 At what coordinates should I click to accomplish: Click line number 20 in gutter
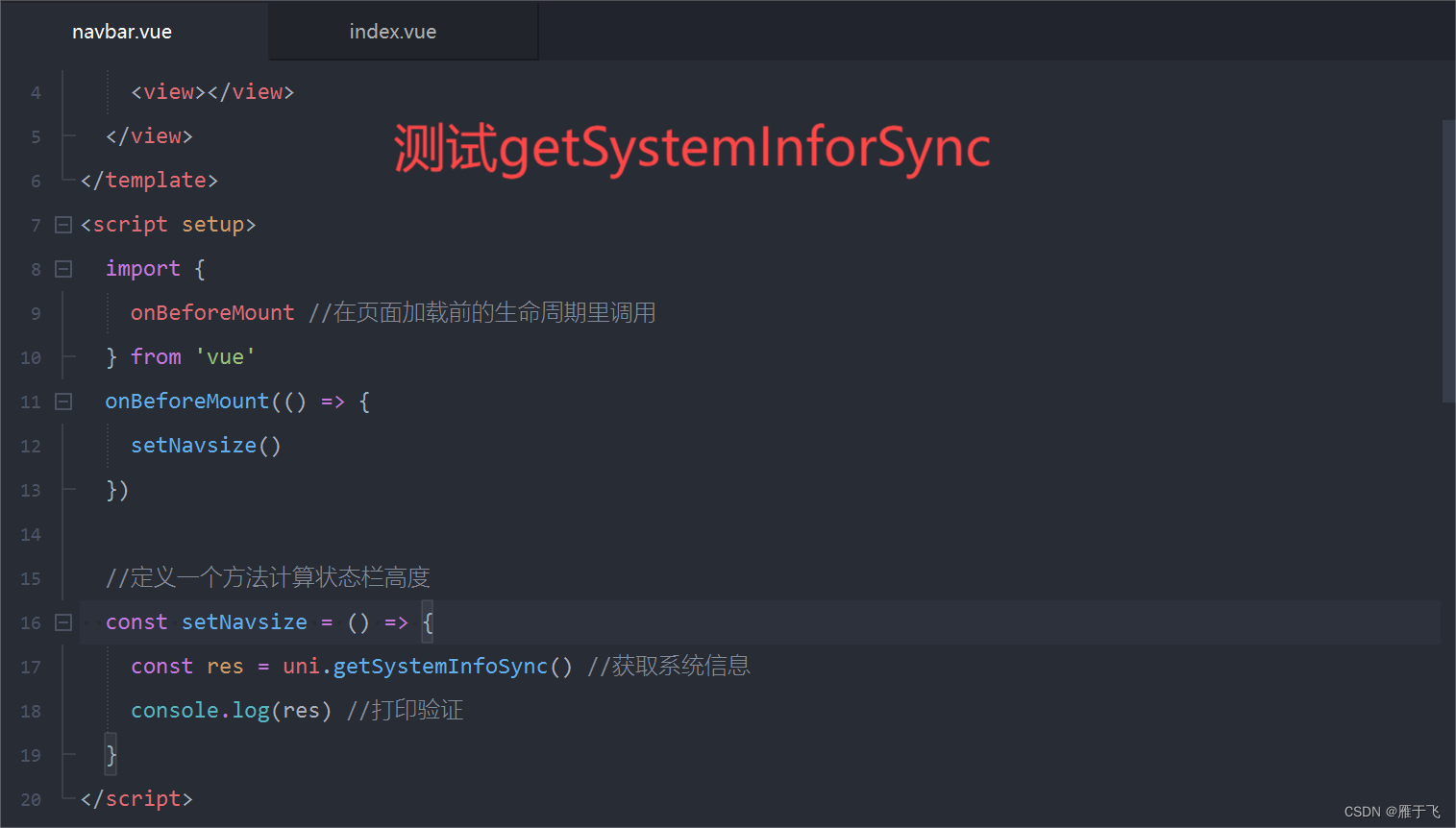[31, 800]
